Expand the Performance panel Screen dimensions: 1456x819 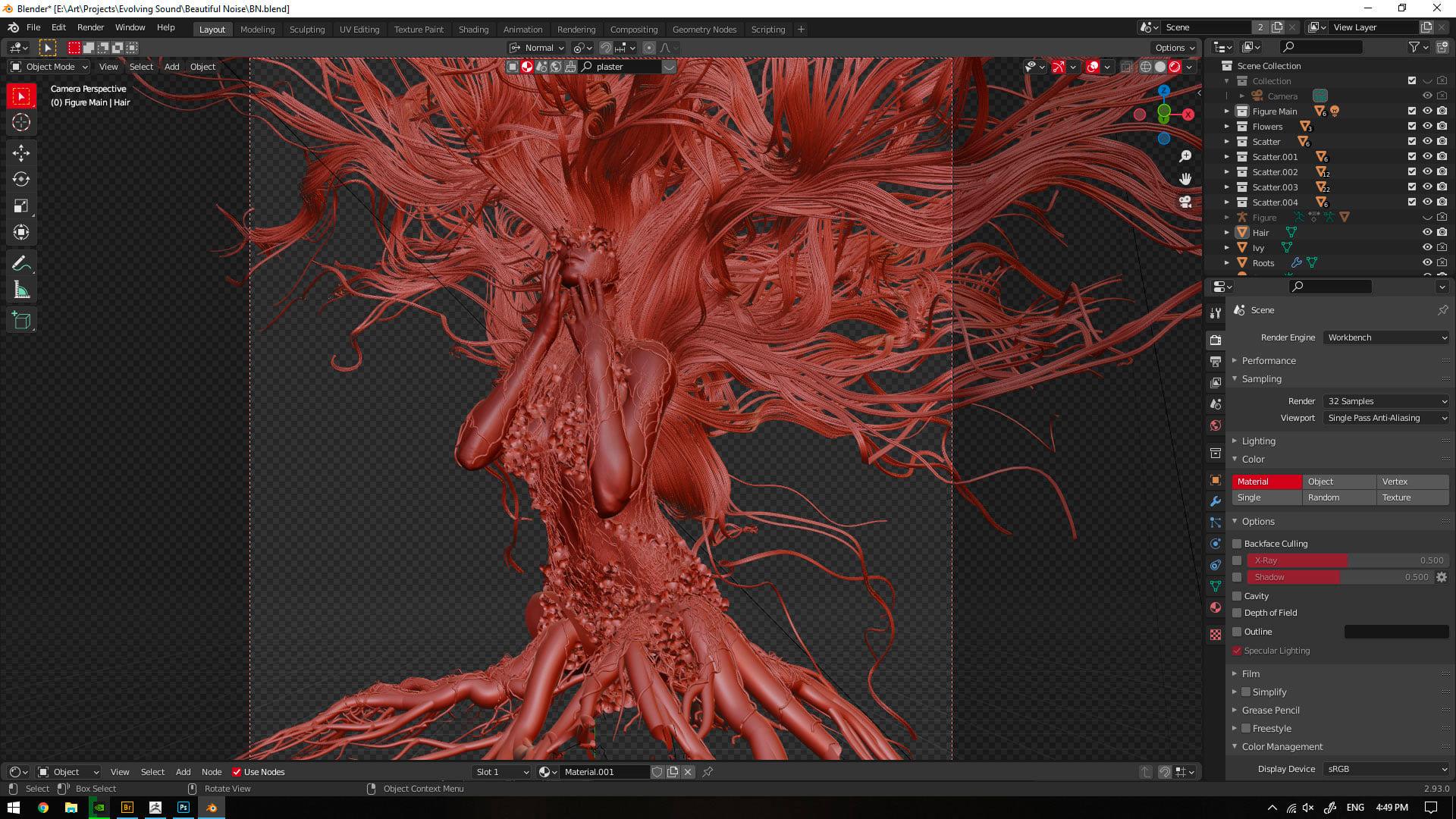coord(1269,361)
